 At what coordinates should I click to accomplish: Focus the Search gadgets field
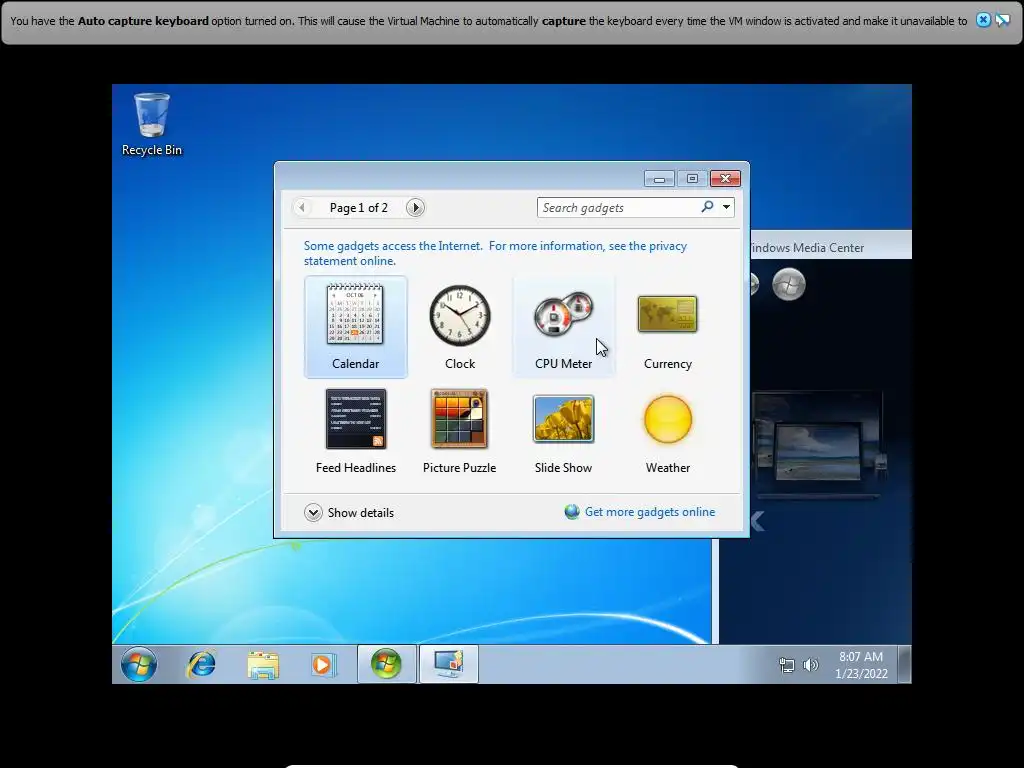tap(617, 208)
